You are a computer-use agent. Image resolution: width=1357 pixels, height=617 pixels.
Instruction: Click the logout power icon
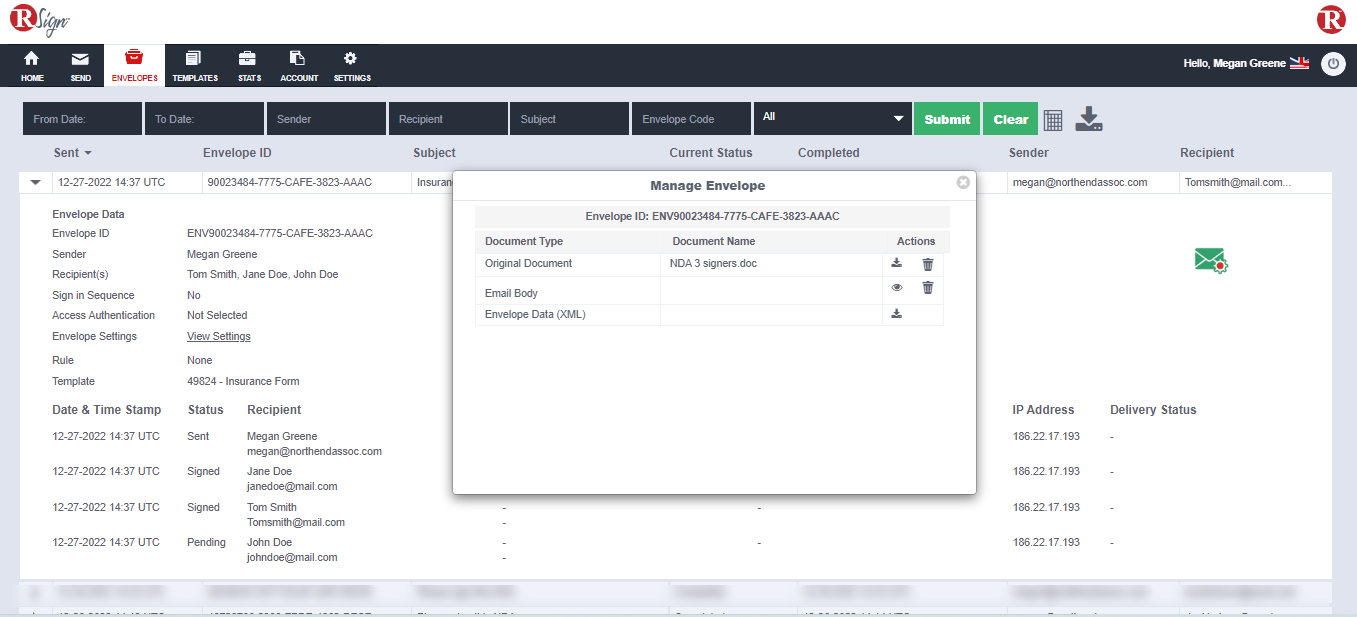1333,63
